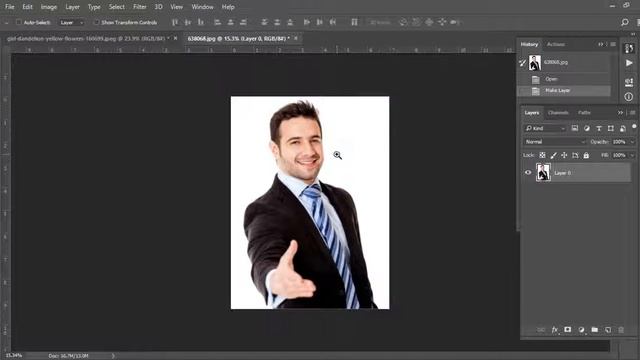Screen dimensions: 640x360
Task: Open the layer filter Kind dropdown
Action: point(546,128)
